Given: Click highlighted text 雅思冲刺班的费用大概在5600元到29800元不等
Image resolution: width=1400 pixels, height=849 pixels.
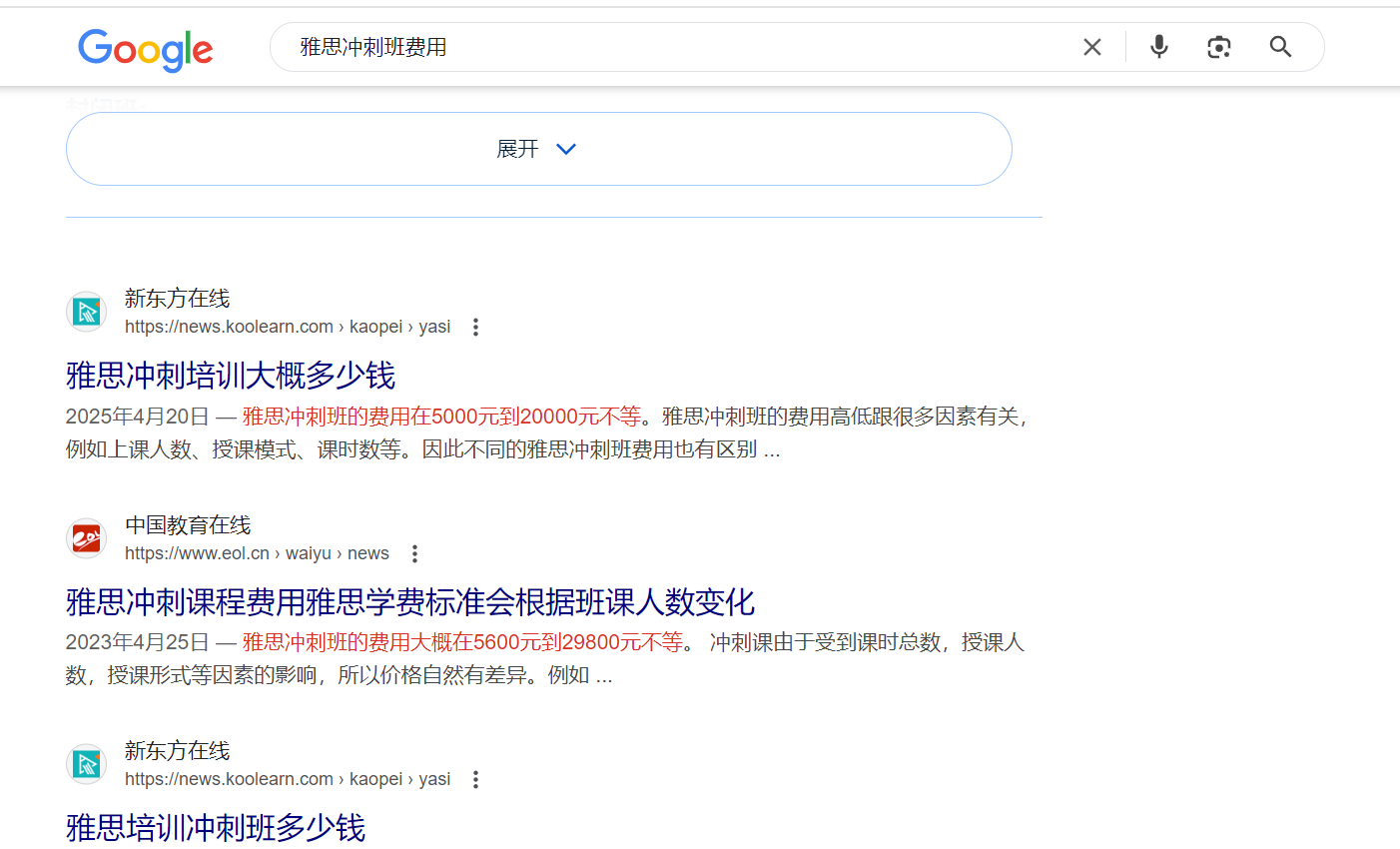Looking at the screenshot, I should 462,642.
